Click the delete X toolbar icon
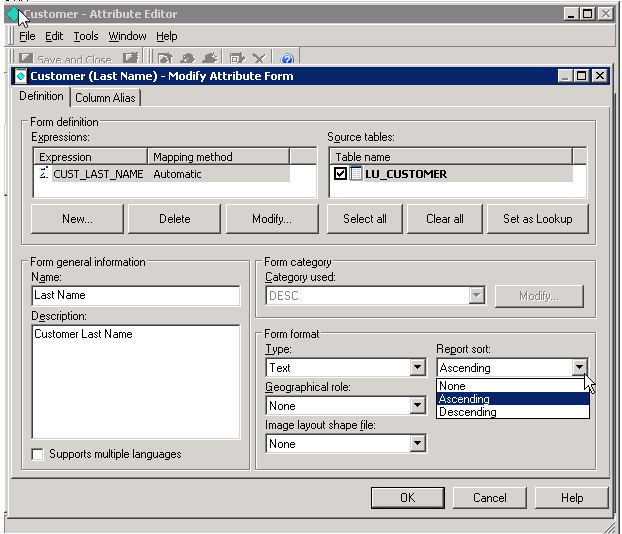Image resolution: width=622 pixels, height=534 pixels. [x=259, y=60]
